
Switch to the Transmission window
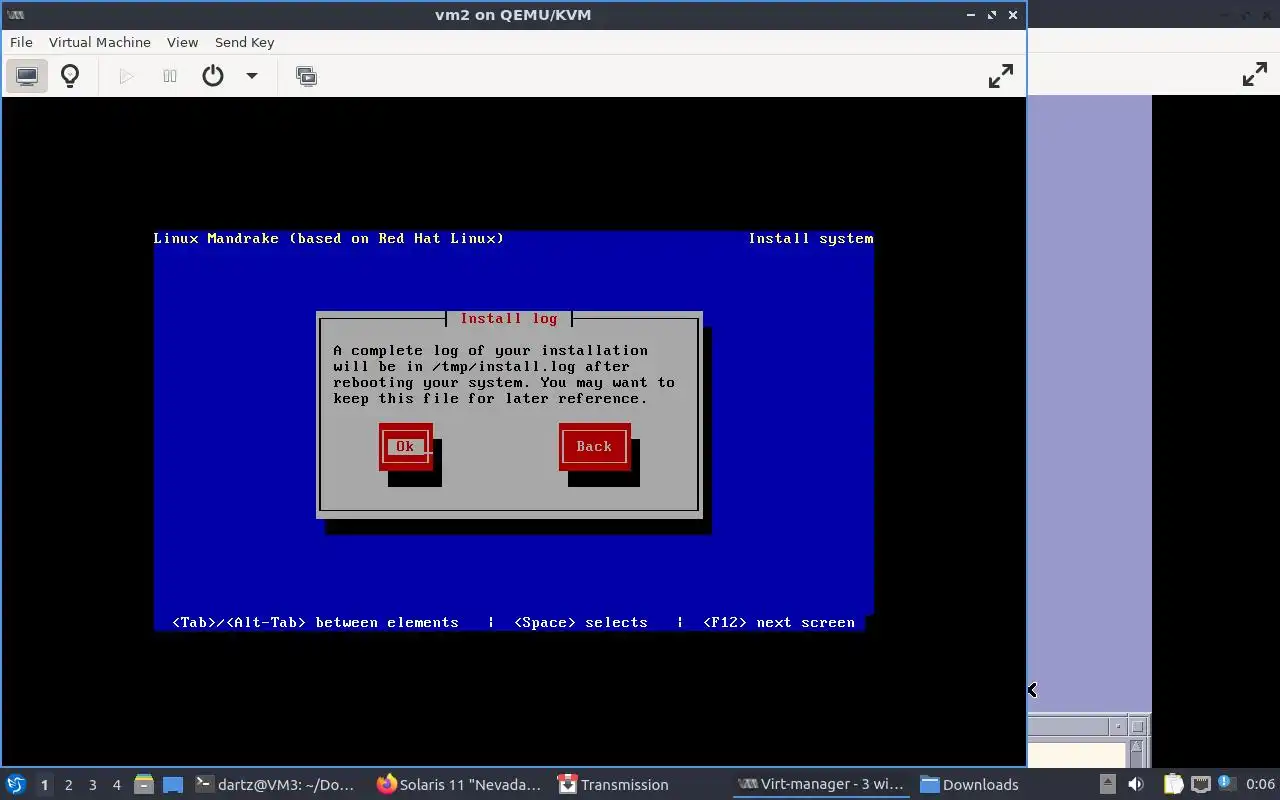click(613, 785)
